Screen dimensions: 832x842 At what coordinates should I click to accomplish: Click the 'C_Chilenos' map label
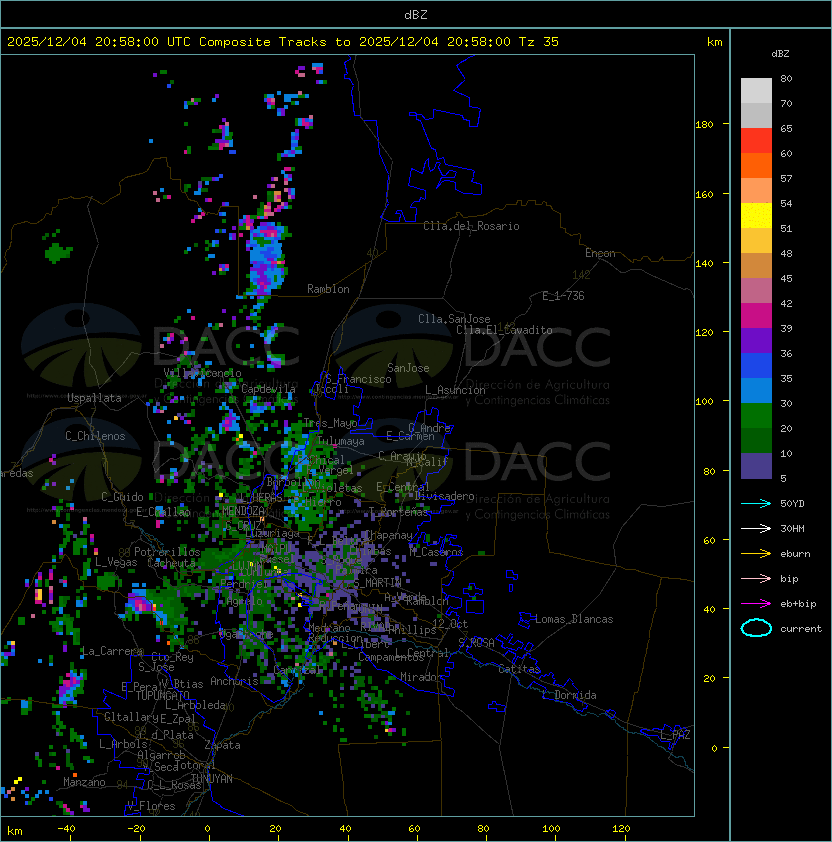(x=95, y=436)
